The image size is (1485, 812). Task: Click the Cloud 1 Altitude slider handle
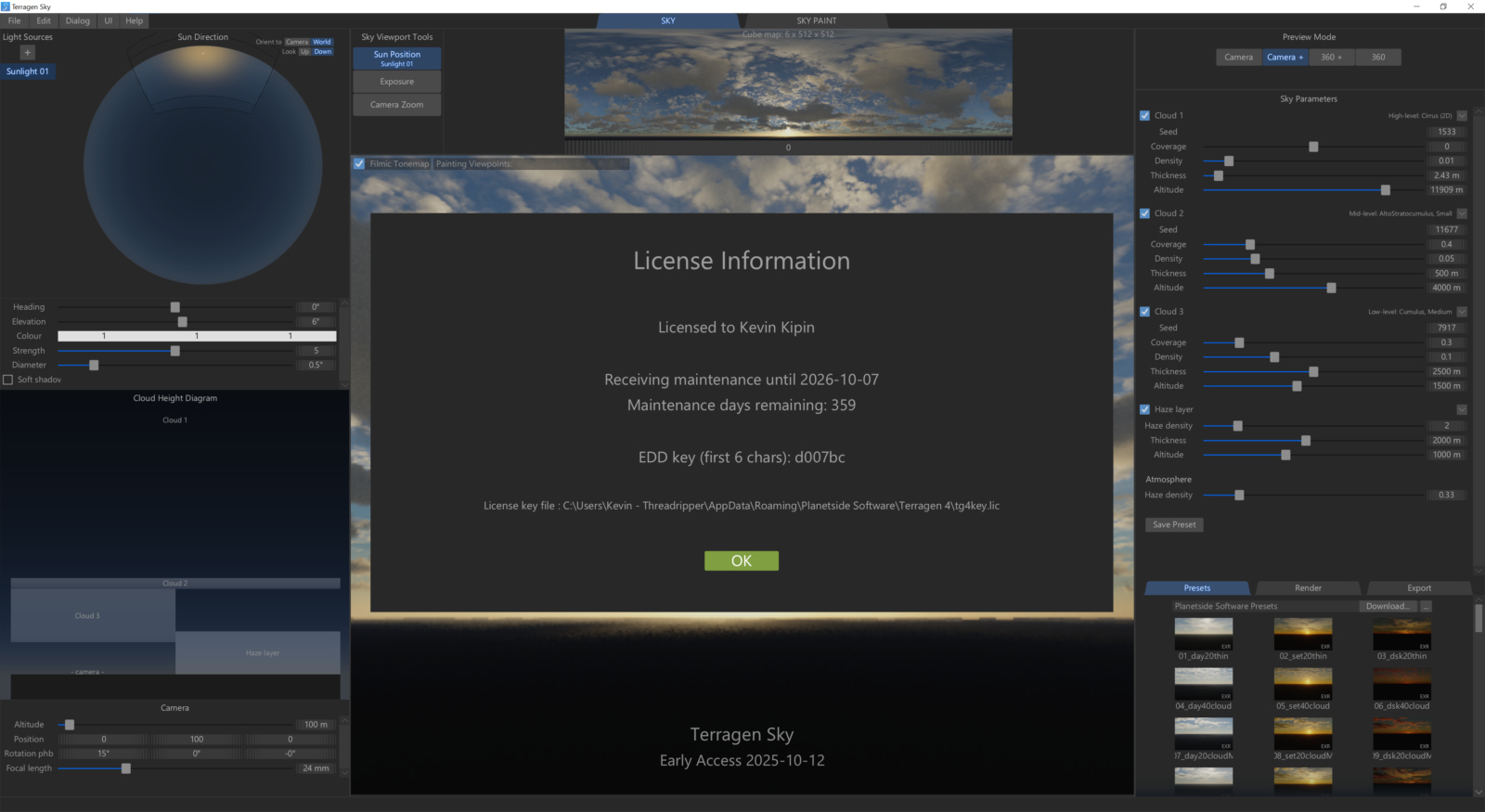[x=1385, y=190]
